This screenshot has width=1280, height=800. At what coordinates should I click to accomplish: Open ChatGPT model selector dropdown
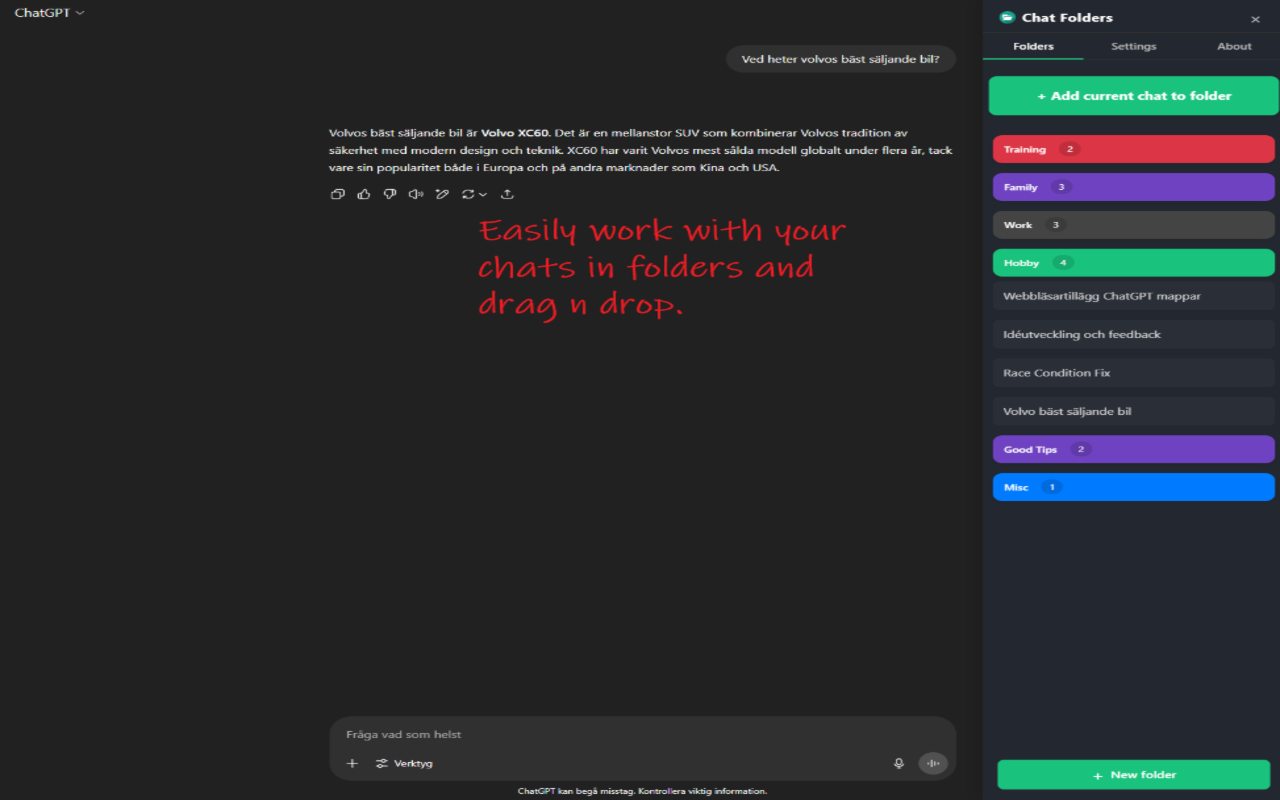(x=49, y=13)
